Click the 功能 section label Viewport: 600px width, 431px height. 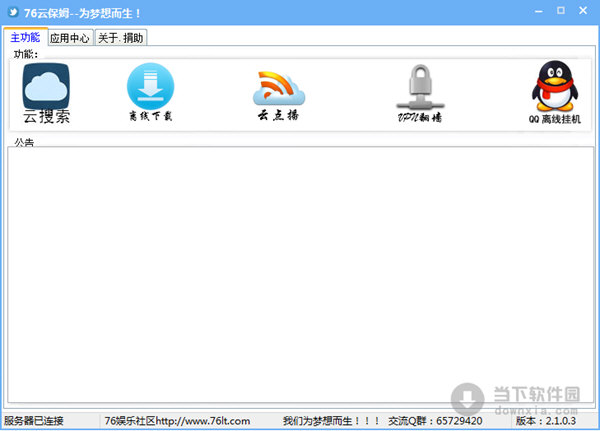tap(26, 54)
